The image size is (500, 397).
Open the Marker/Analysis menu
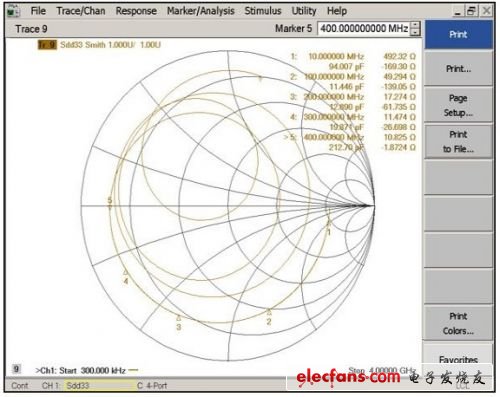[x=201, y=11]
